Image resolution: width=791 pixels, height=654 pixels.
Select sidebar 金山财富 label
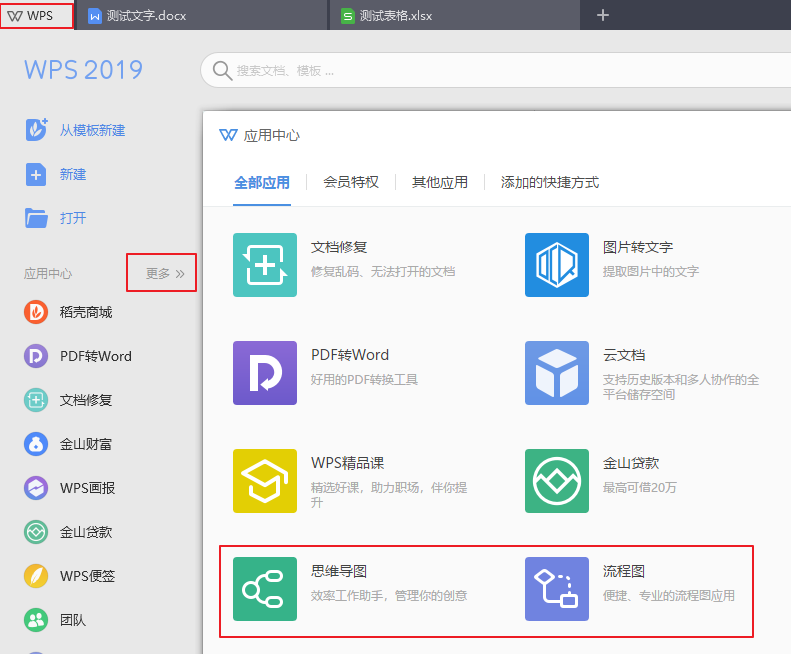tap(86, 444)
